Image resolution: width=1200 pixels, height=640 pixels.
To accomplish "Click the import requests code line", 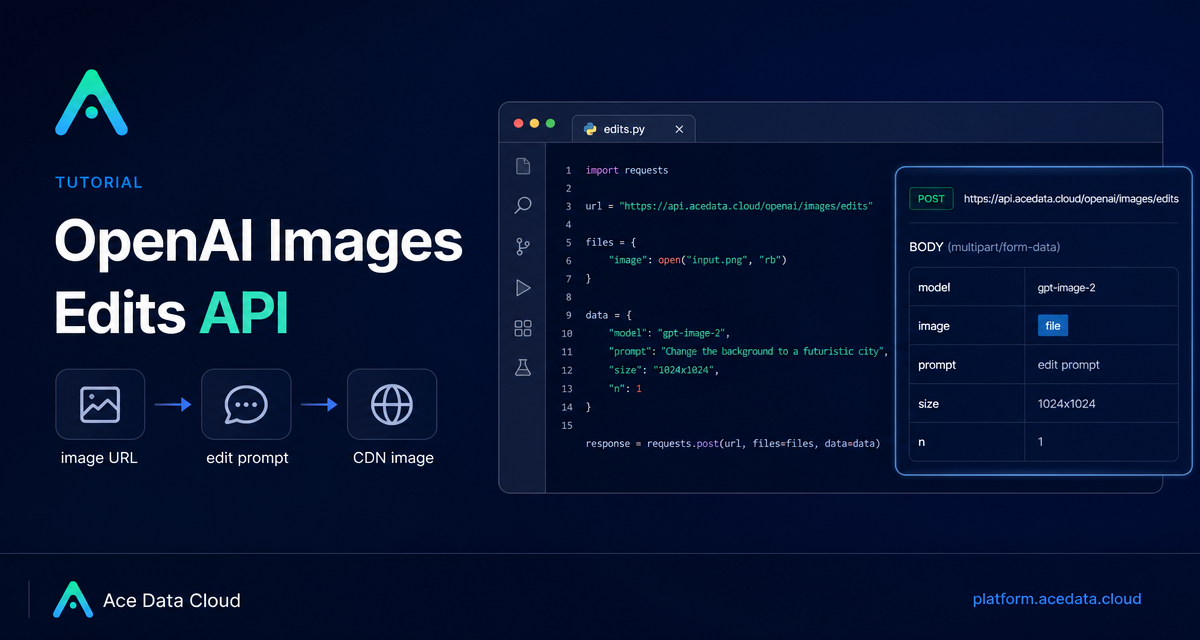I will (627, 170).
